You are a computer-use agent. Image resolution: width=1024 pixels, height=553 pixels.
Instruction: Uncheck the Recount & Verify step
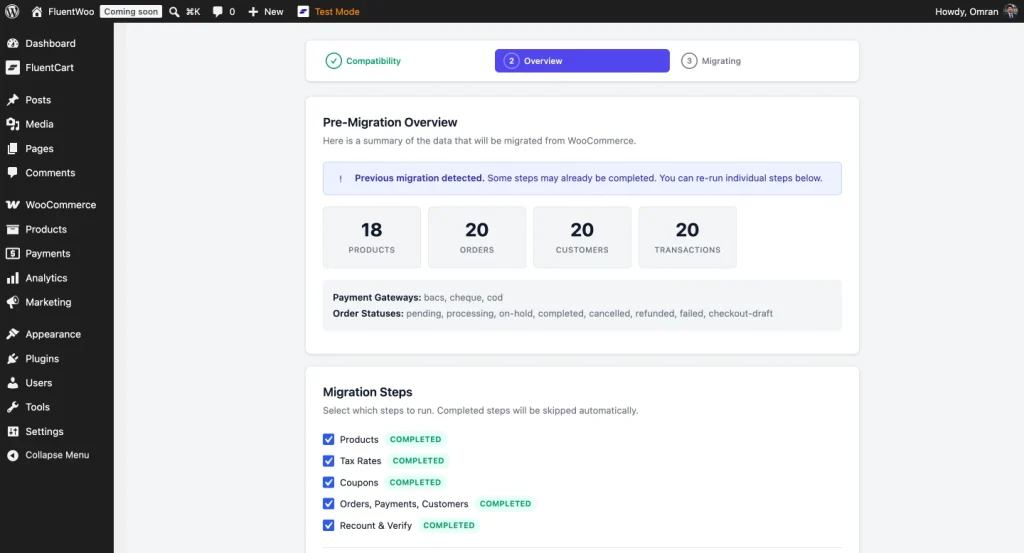328,526
